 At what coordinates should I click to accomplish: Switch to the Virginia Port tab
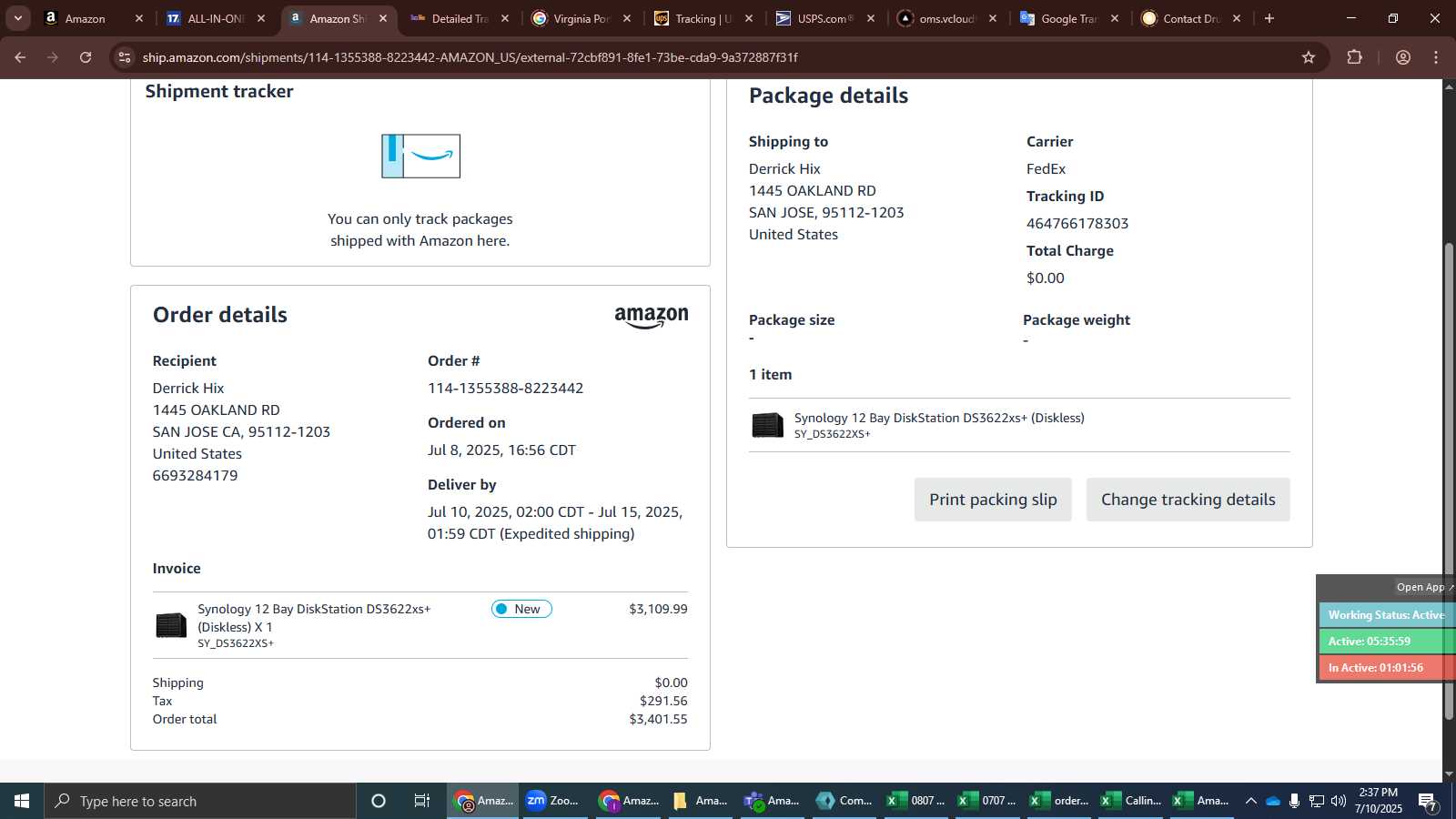(581, 18)
